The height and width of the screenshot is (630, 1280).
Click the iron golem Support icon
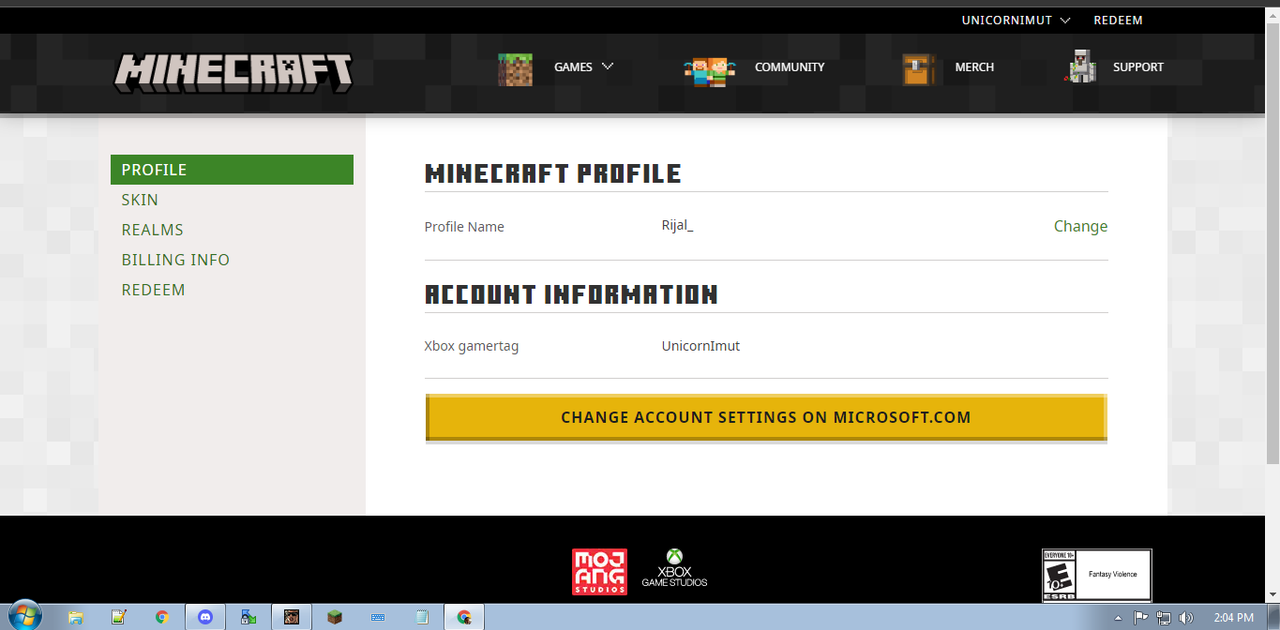1081,66
